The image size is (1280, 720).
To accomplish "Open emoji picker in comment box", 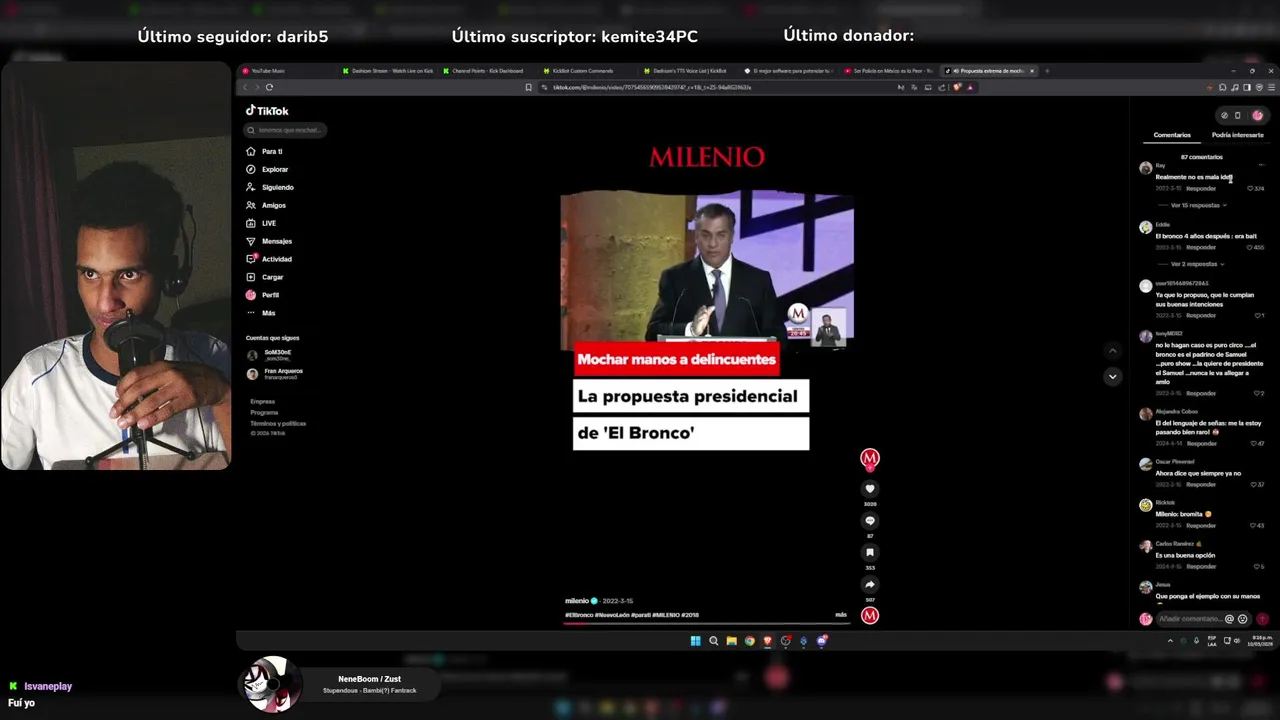I will tap(1243, 619).
